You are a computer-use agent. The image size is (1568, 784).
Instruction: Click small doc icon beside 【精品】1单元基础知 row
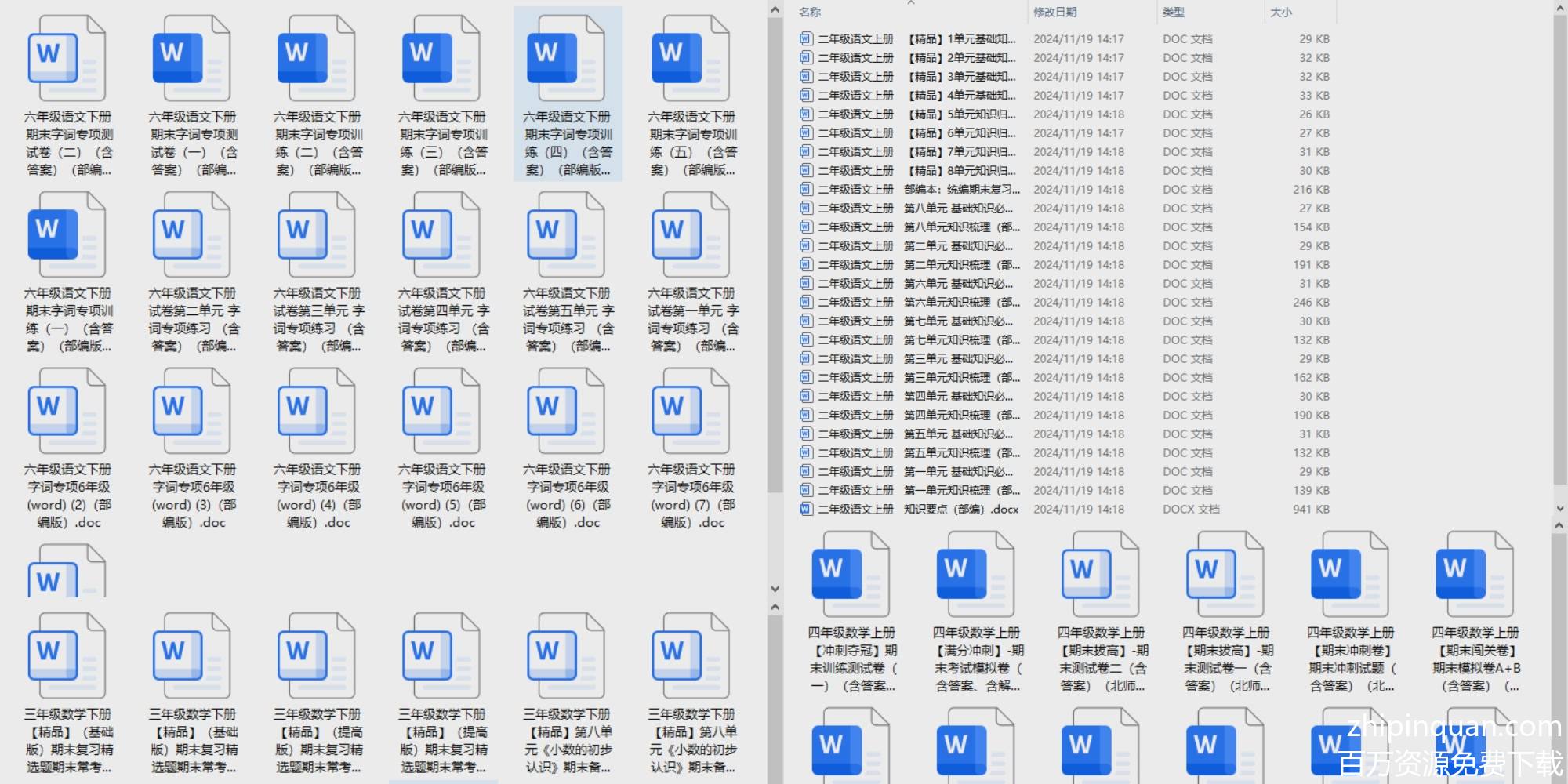(x=806, y=38)
